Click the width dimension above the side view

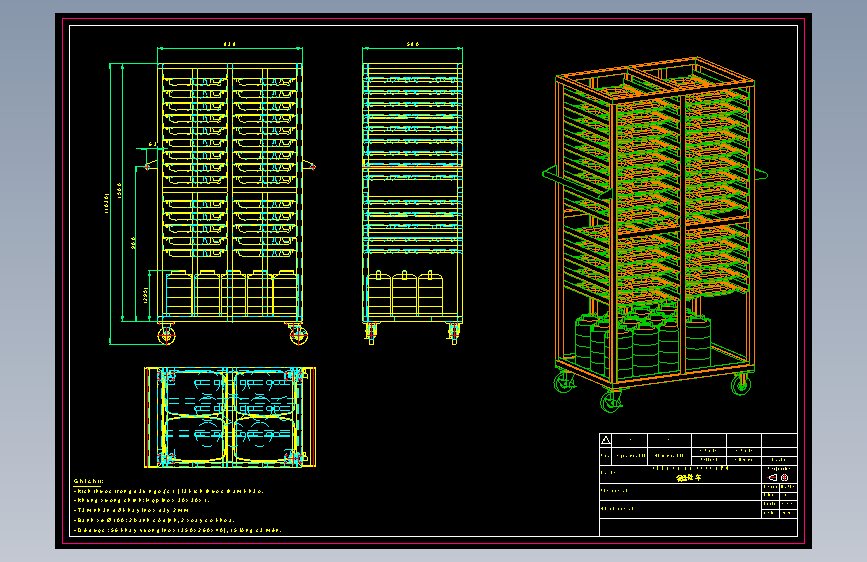click(x=412, y=44)
